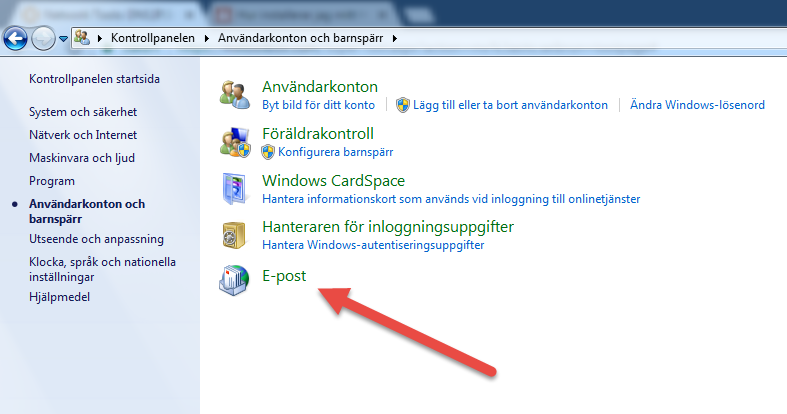Click the blue Back arrow button
This screenshot has width=787, height=414.
[15, 39]
